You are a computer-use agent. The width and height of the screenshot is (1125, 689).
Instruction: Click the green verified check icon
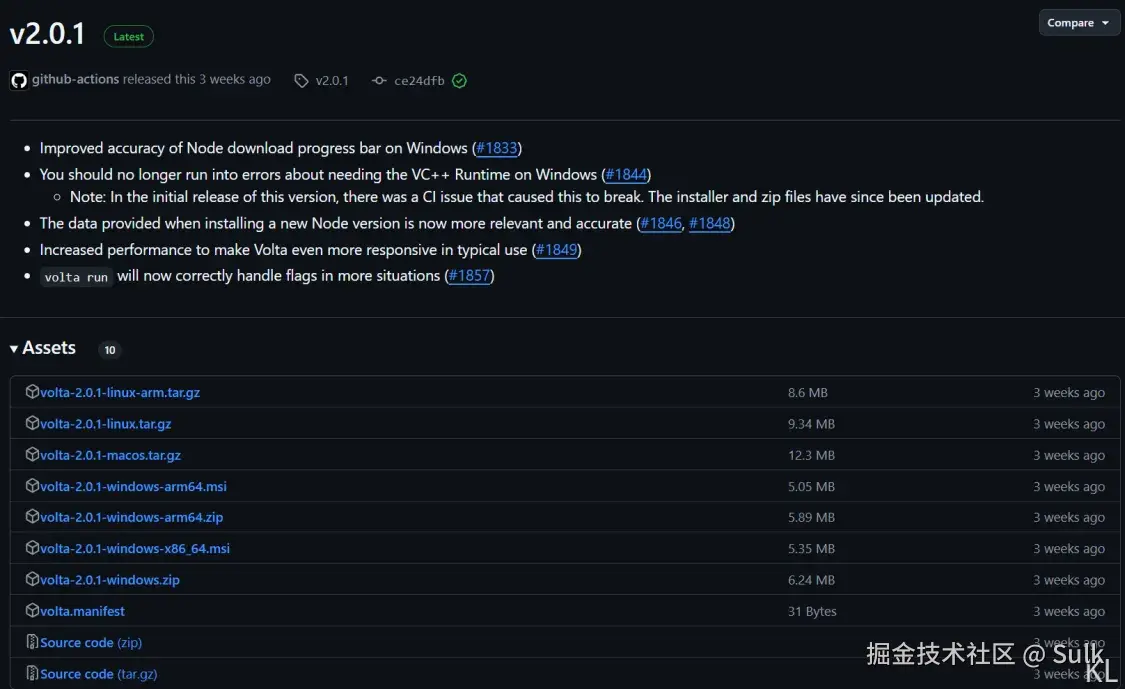pos(459,80)
